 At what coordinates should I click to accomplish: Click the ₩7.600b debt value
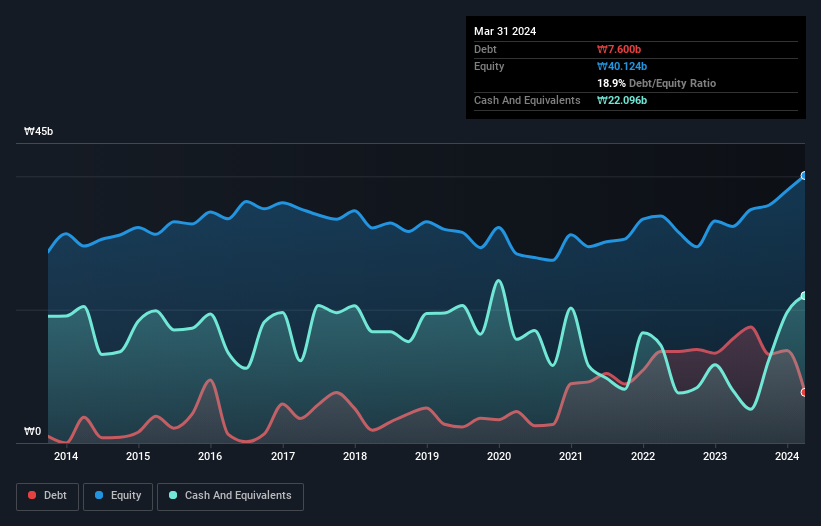pos(619,49)
